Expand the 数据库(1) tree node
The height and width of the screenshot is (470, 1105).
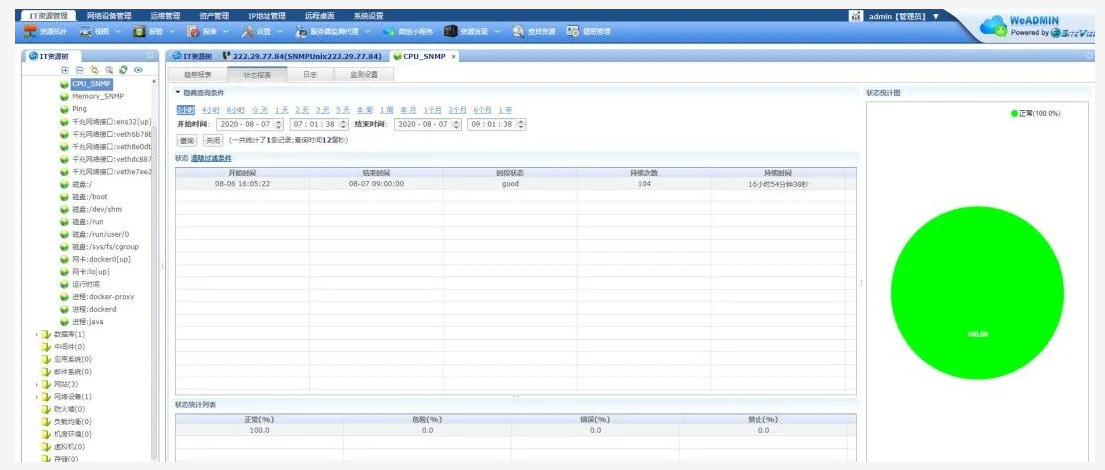click(x=37, y=334)
